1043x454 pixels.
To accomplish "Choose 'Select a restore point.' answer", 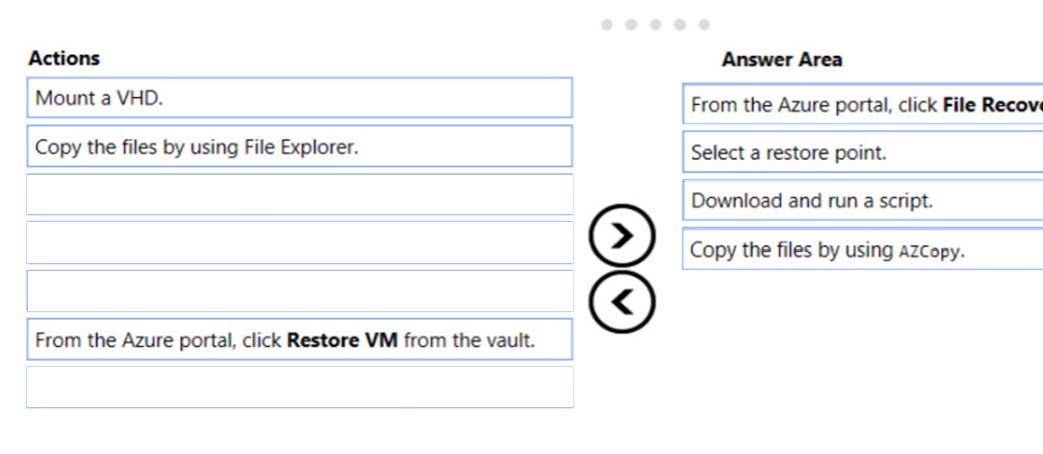I will (863, 152).
